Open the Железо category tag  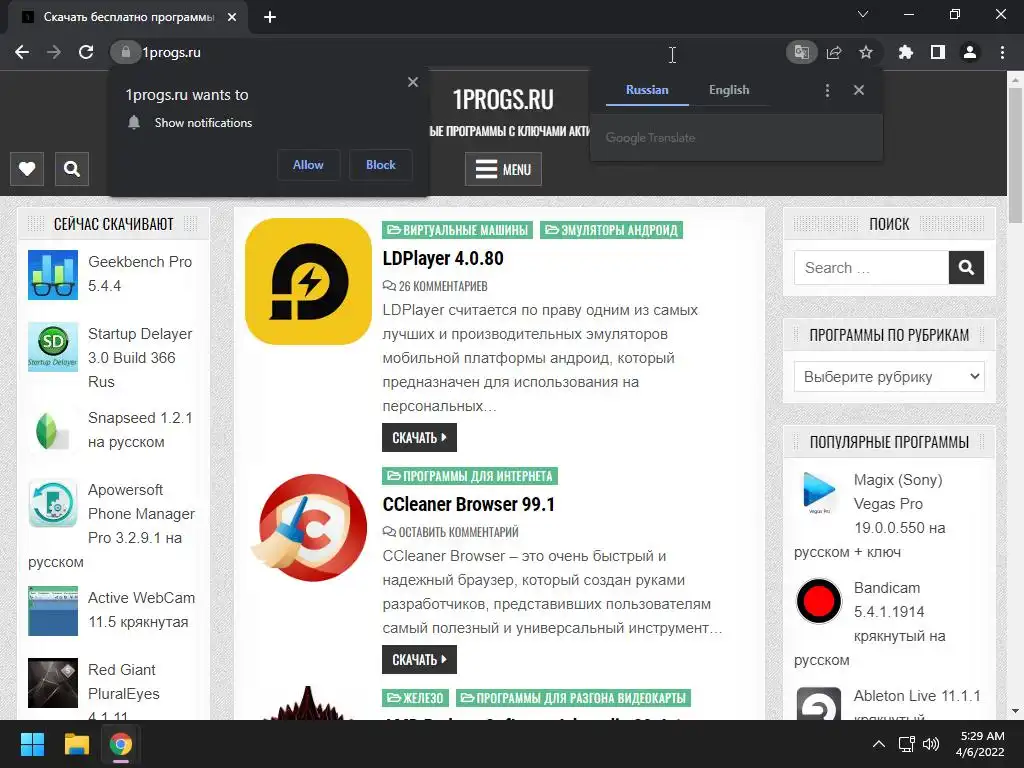tap(415, 698)
